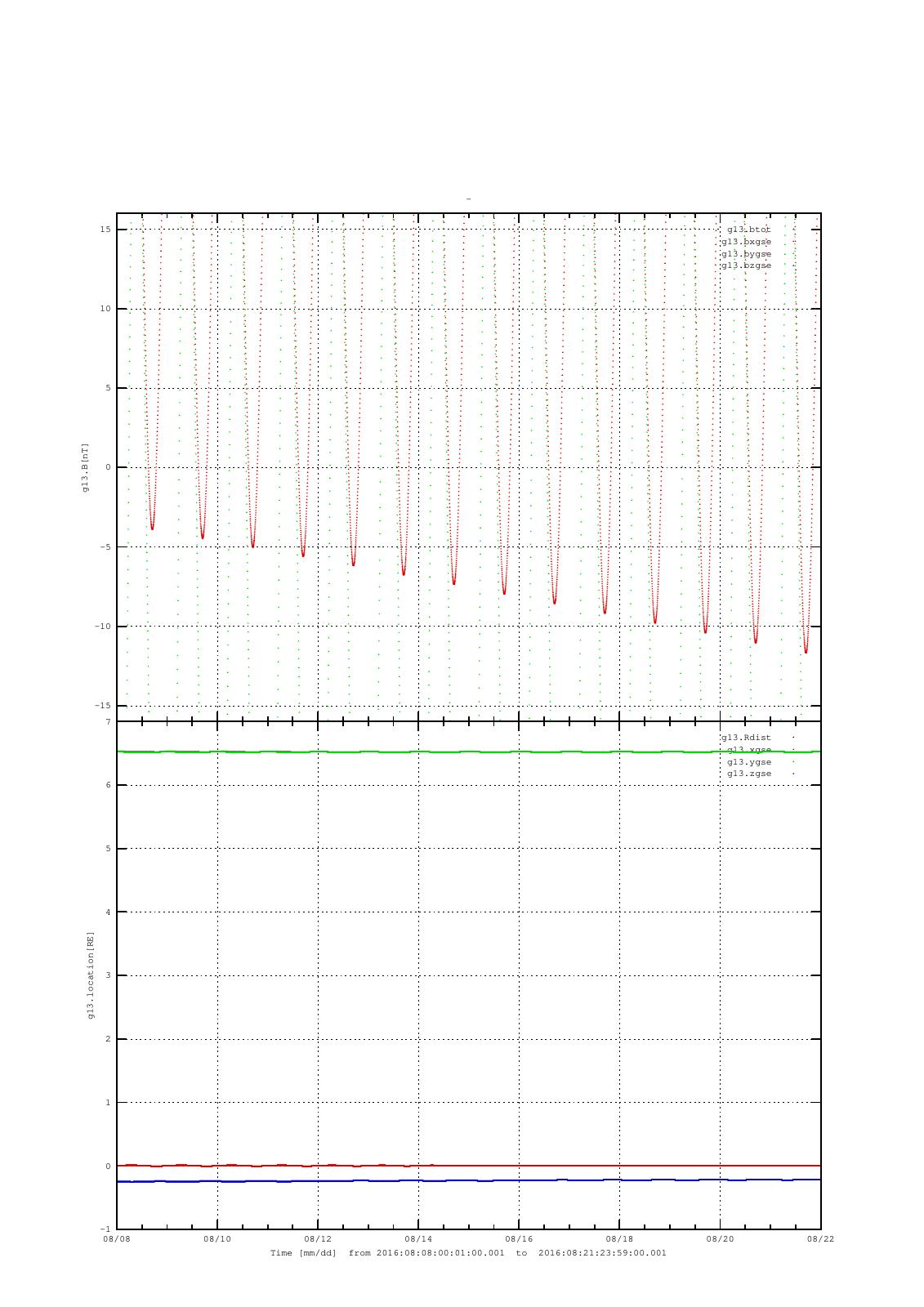Select the 08/16 date tick label
924x1307 pixels.
point(519,1239)
